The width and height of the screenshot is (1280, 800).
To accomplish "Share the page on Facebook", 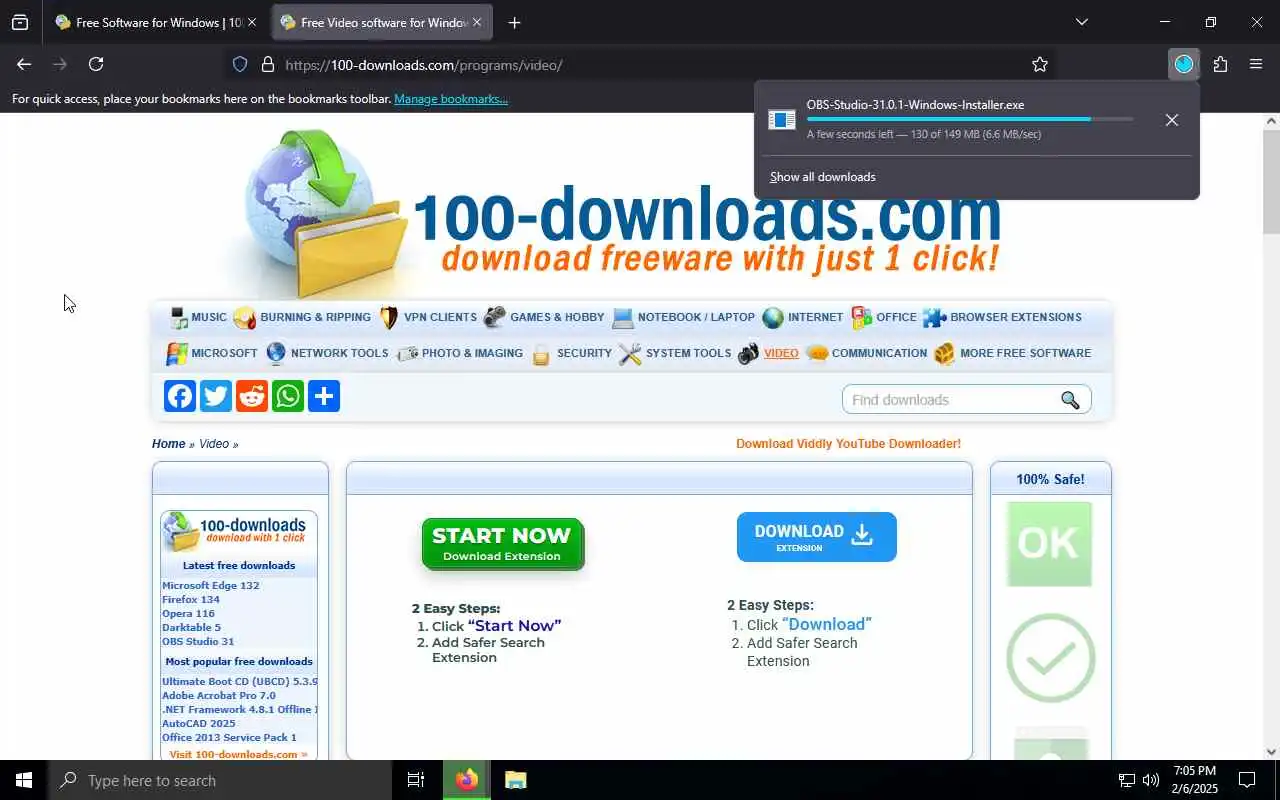I will [x=180, y=396].
